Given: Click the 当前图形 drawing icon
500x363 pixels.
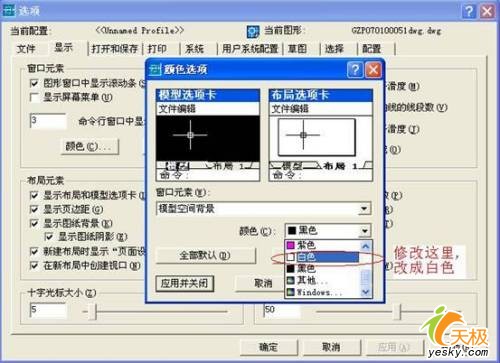Looking at the screenshot, I should (252, 32).
